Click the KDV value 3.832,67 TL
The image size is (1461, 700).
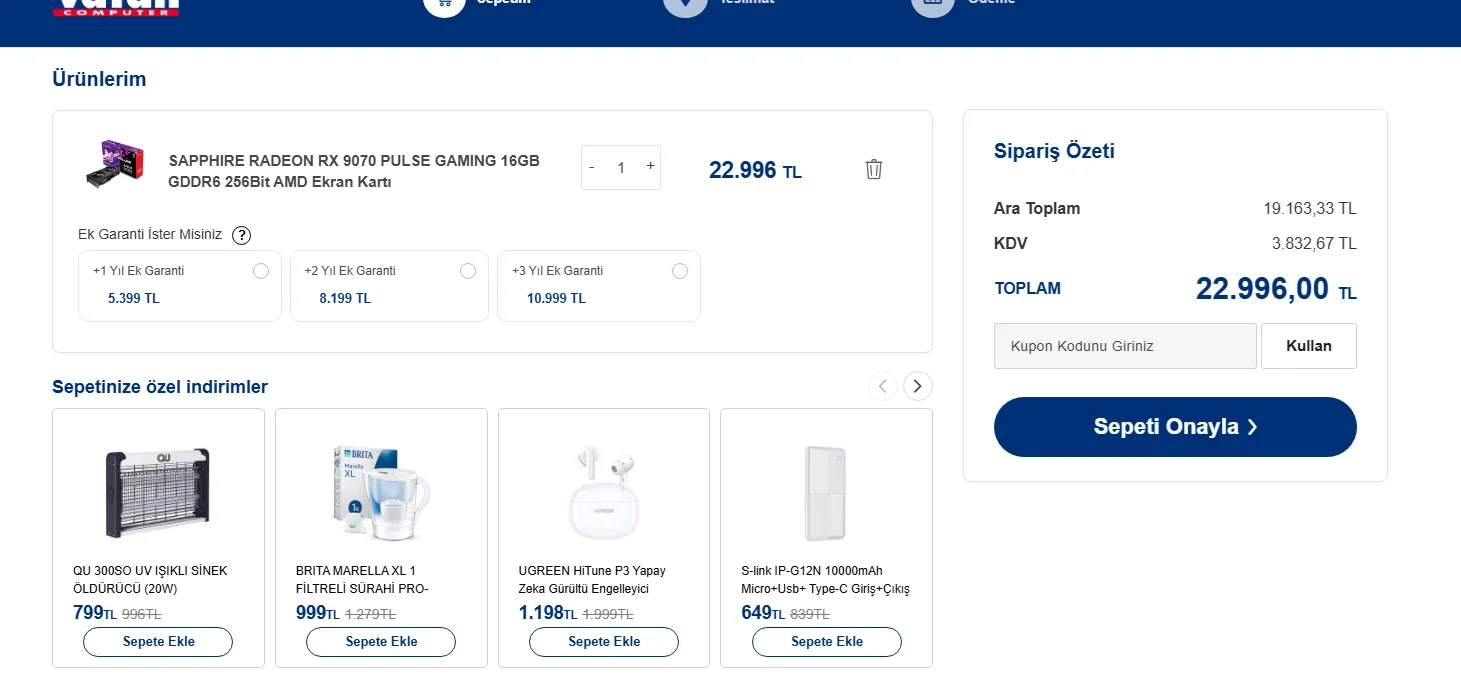[x=1314, y=243]
